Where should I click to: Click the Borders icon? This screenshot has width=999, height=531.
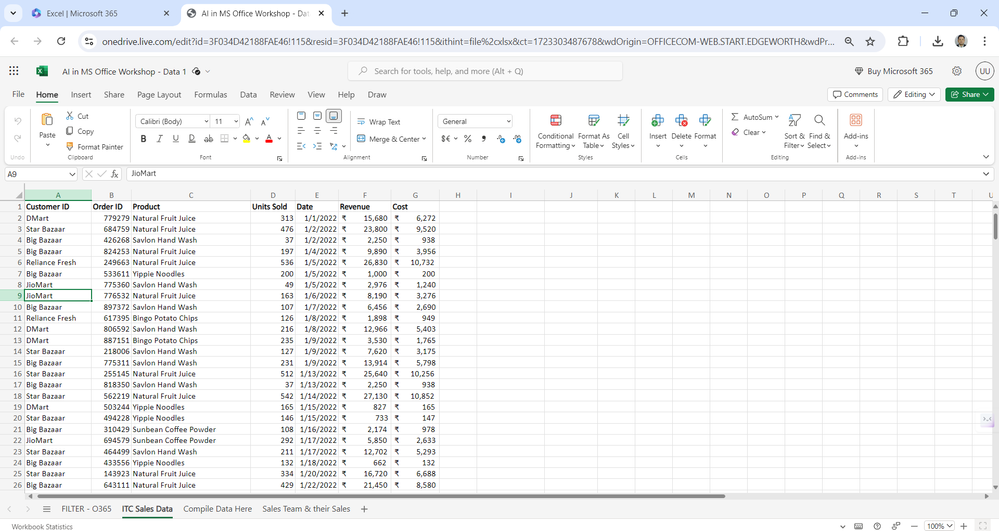coord(224,138)
